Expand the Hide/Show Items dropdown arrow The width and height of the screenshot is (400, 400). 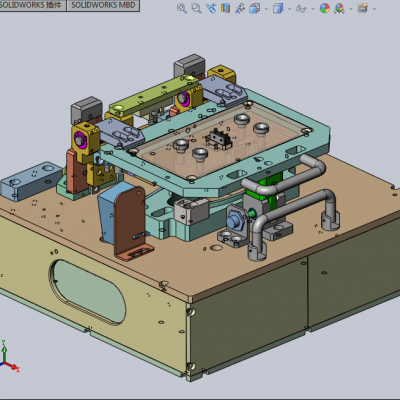point(313,9)
